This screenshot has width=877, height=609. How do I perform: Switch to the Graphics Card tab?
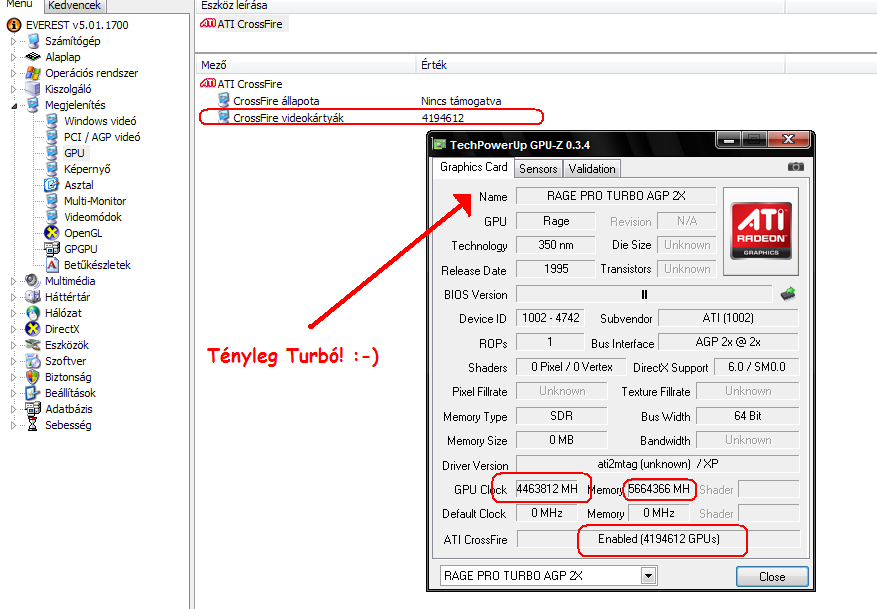point(473,167)
